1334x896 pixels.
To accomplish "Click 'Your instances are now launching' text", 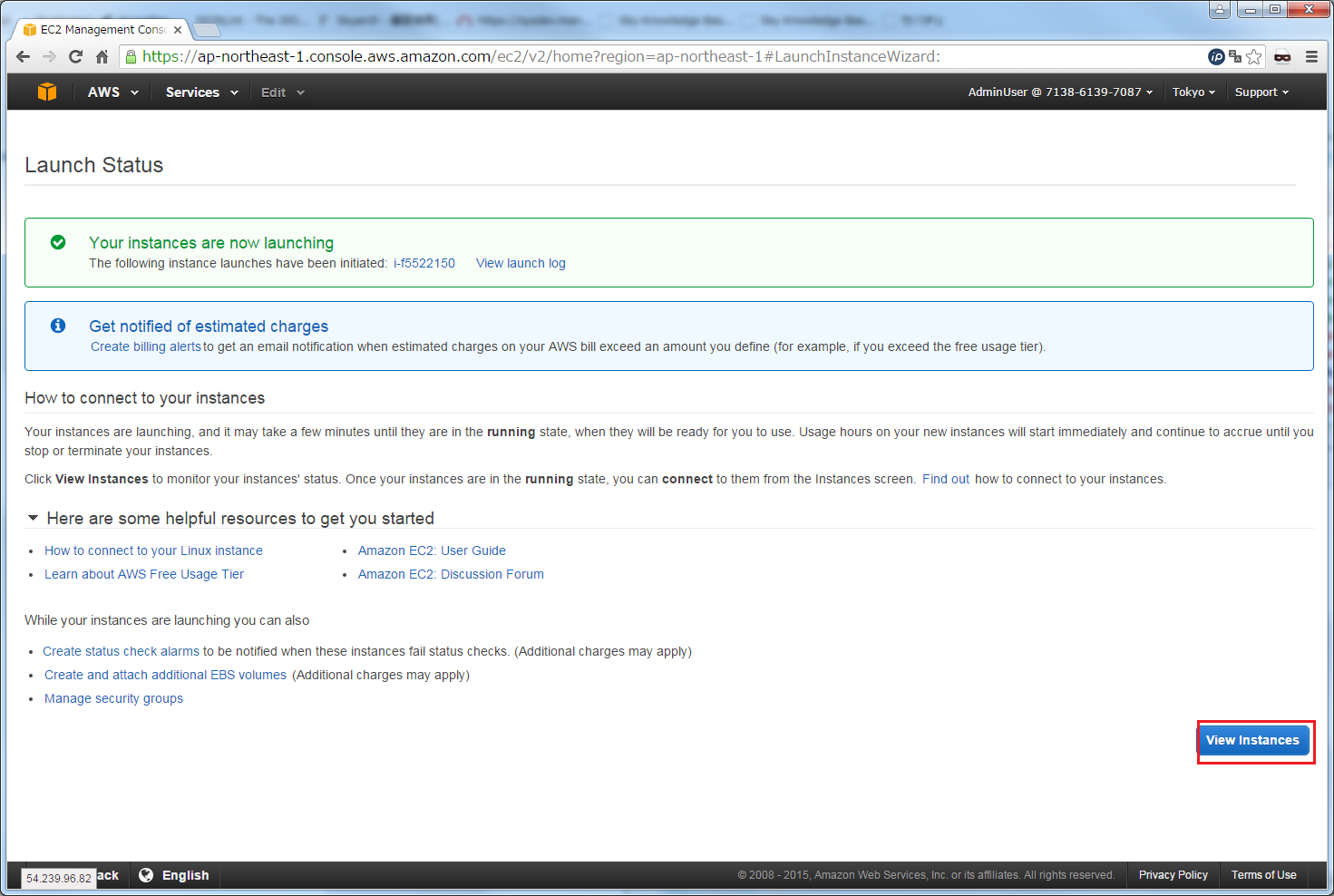I will click(211, 242).
